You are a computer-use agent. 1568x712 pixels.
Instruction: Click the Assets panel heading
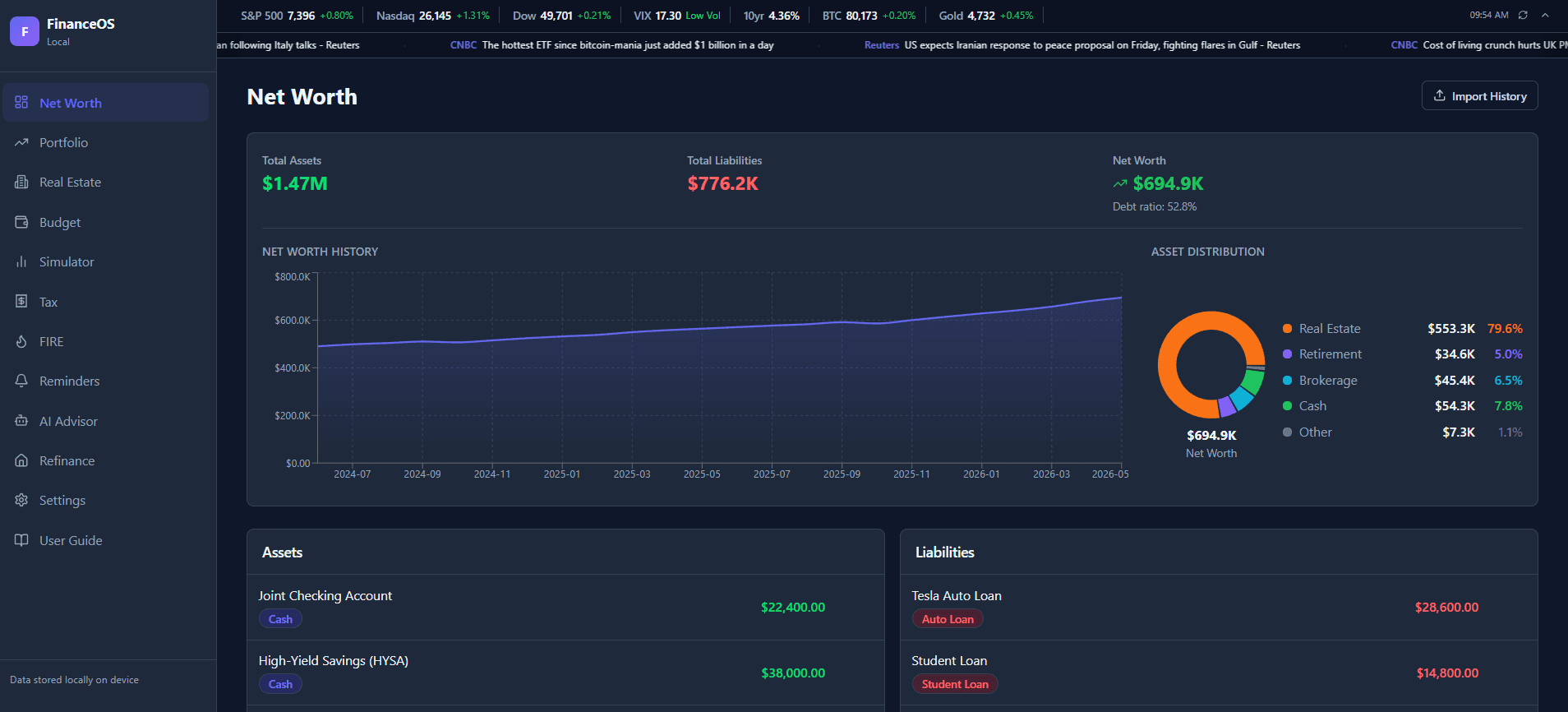click(x=282, y=552)
